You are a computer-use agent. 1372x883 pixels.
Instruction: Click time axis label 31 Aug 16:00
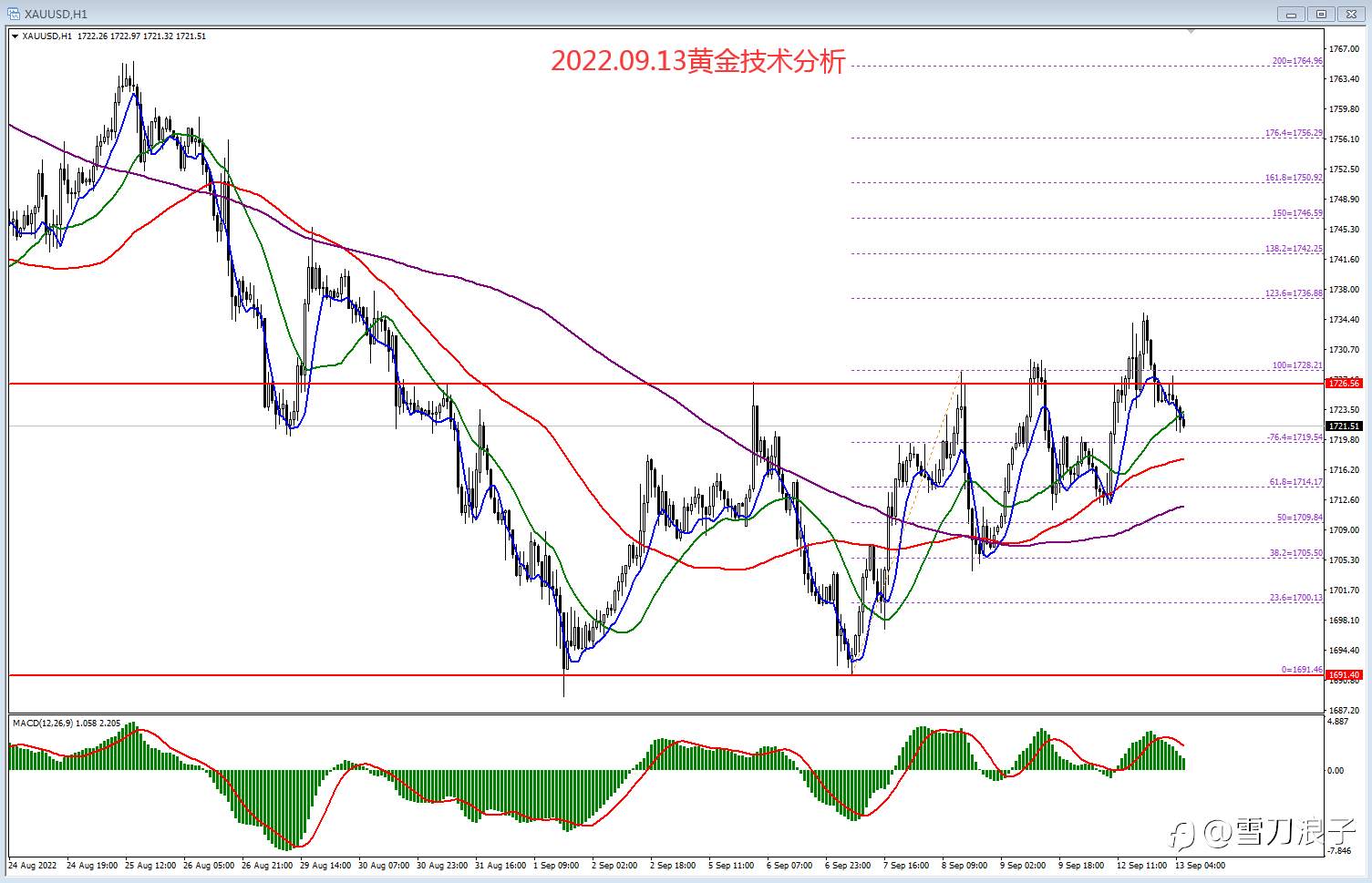pos(500,865)
